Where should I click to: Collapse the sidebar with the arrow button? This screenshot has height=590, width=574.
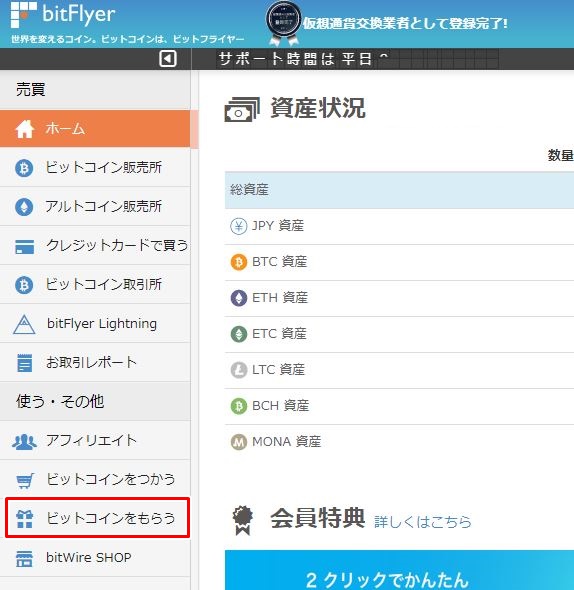point(167,59)
